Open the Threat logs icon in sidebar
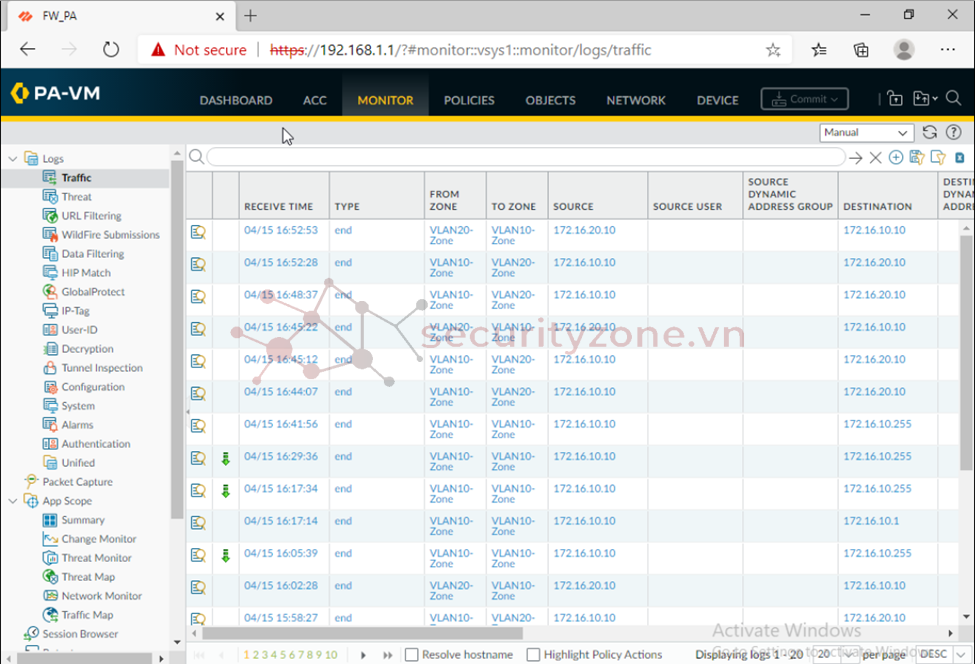Image resolution: width=975 pixels, height=664 pixels. [50, 196]
